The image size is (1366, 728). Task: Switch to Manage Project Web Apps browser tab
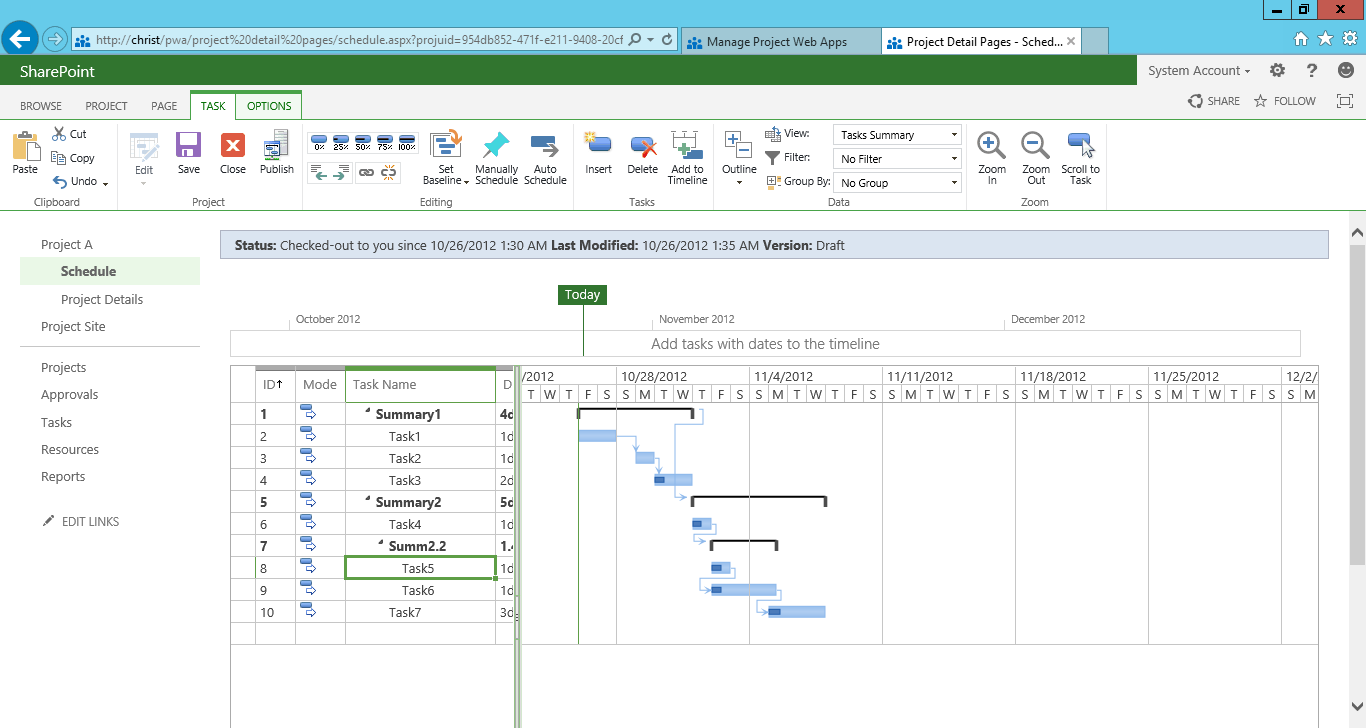pos(778,42)
